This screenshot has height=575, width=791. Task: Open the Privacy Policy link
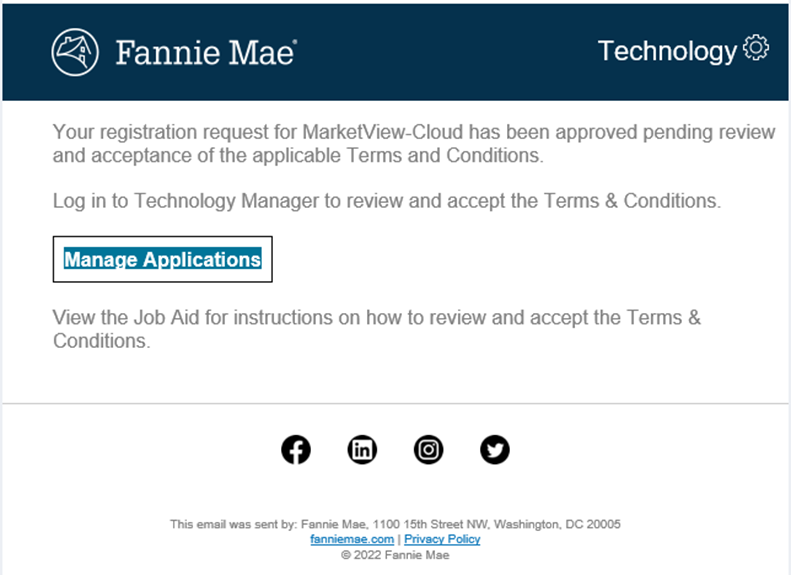pos(442,539)
